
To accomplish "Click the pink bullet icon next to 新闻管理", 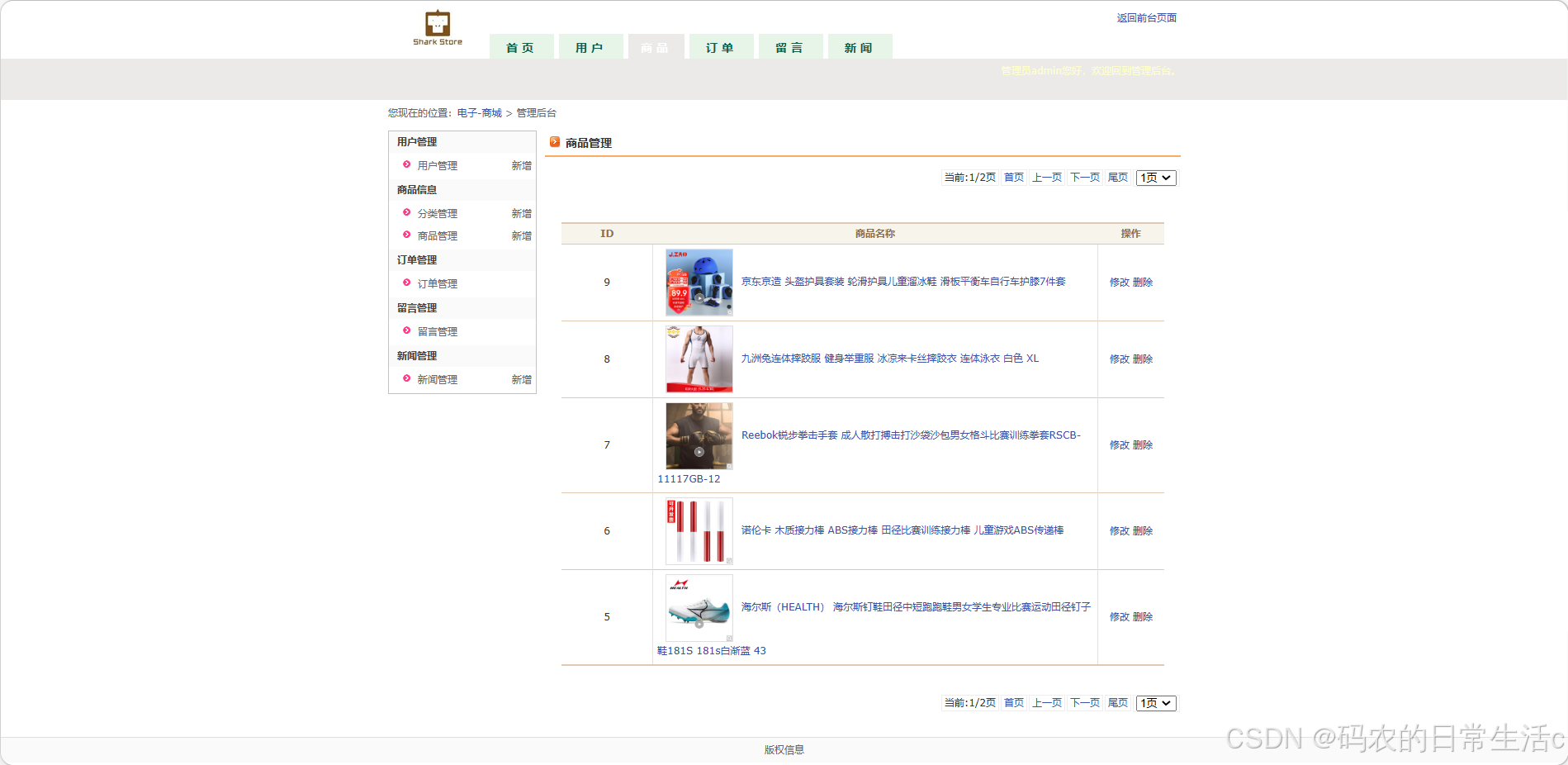I will (x=406, y=379).
